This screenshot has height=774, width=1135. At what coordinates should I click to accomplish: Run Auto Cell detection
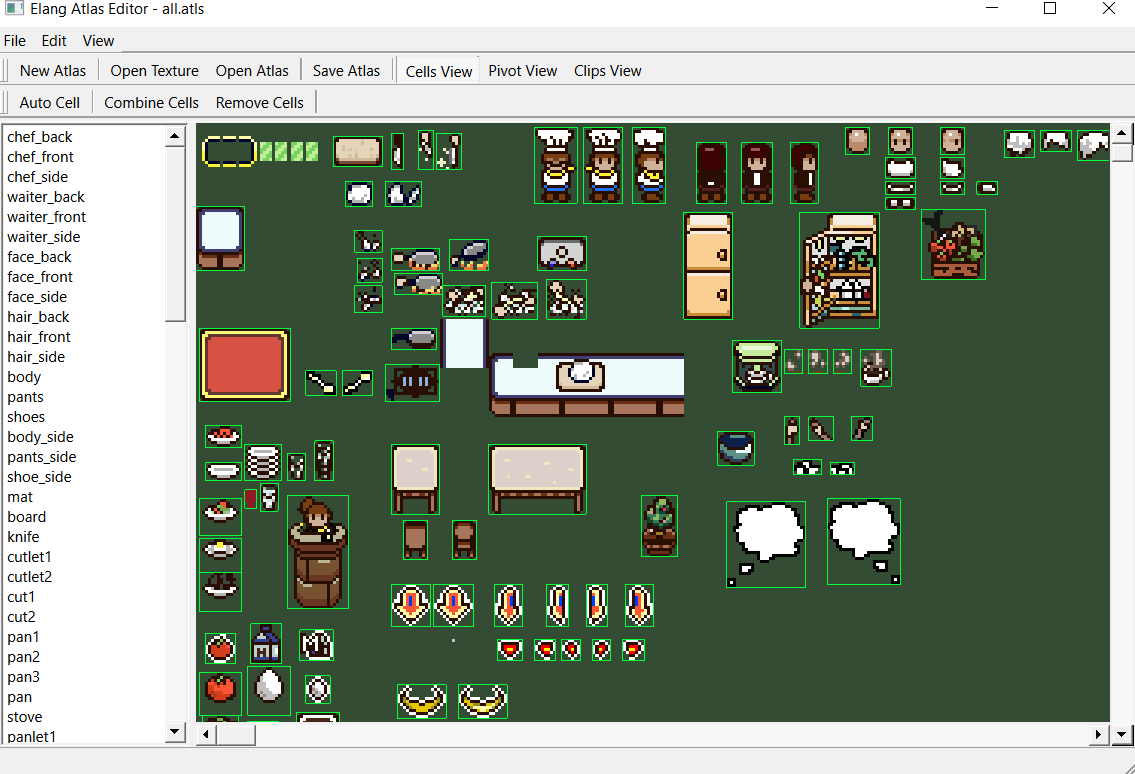(49, 103)
